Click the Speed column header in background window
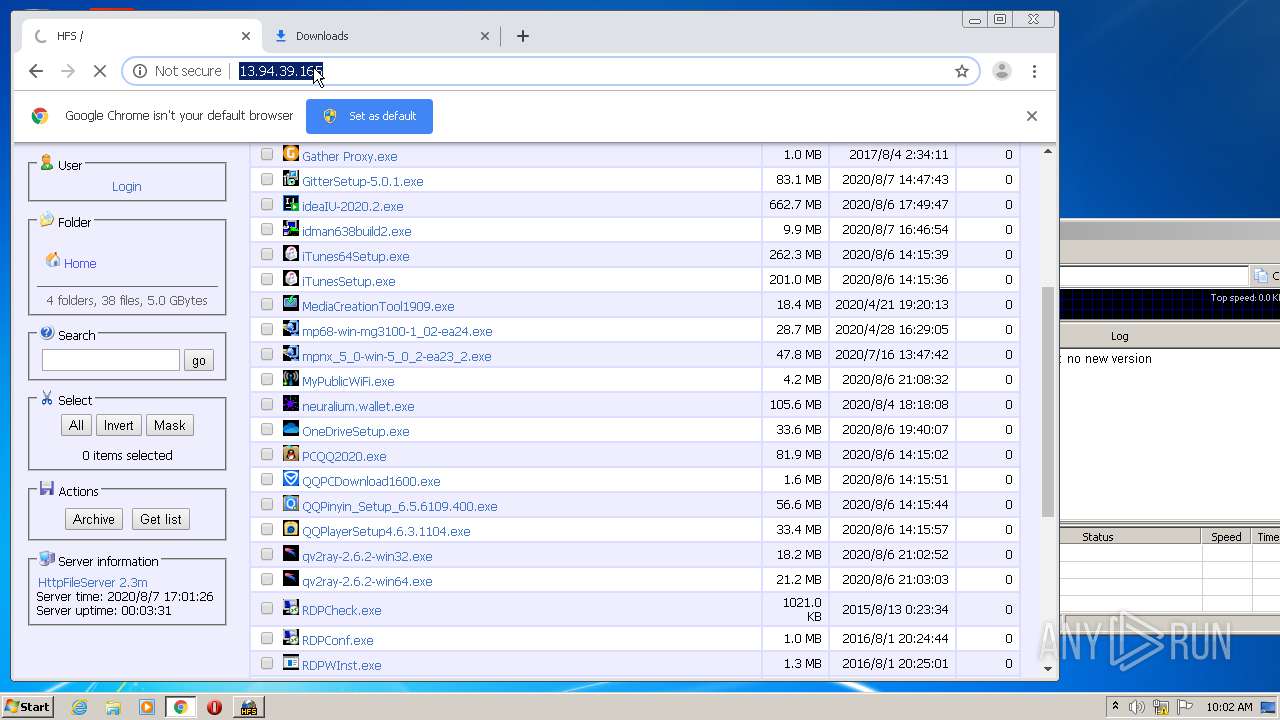Image resolution: width=1280 pixels, height=720 pixels. pos(1226,537)
